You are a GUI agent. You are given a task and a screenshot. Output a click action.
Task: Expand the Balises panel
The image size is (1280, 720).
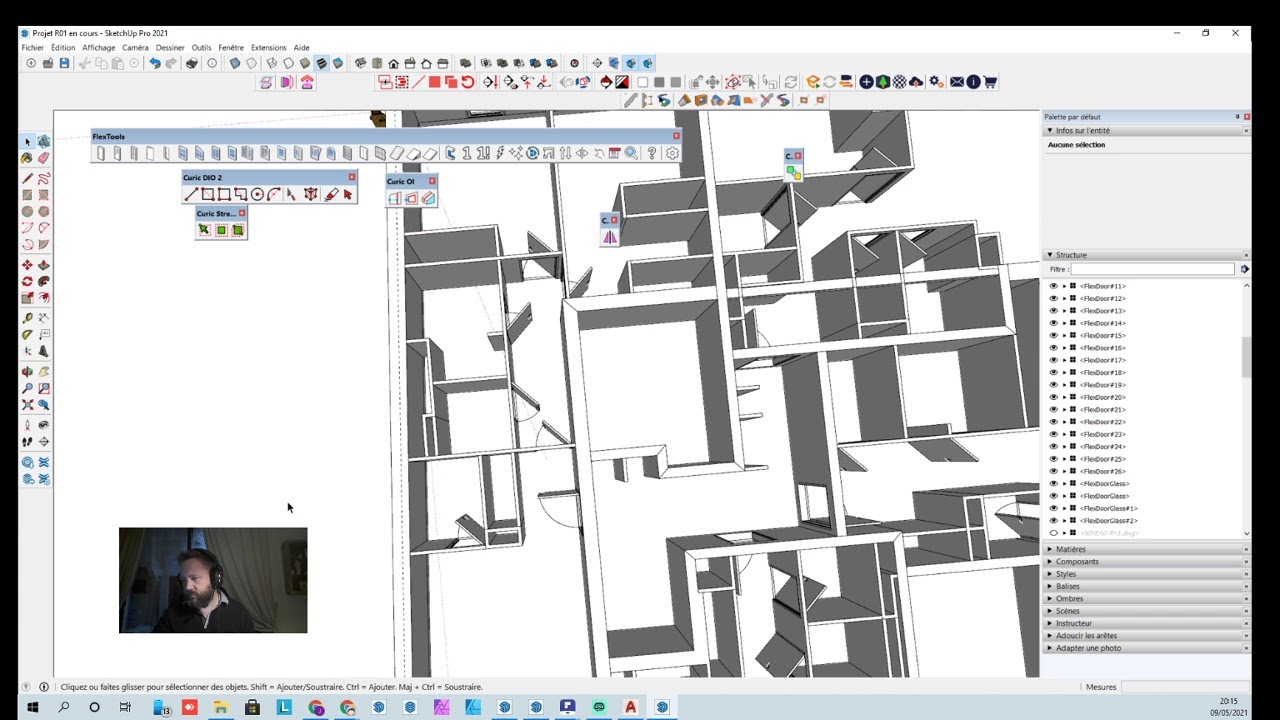click(1050, 586)
